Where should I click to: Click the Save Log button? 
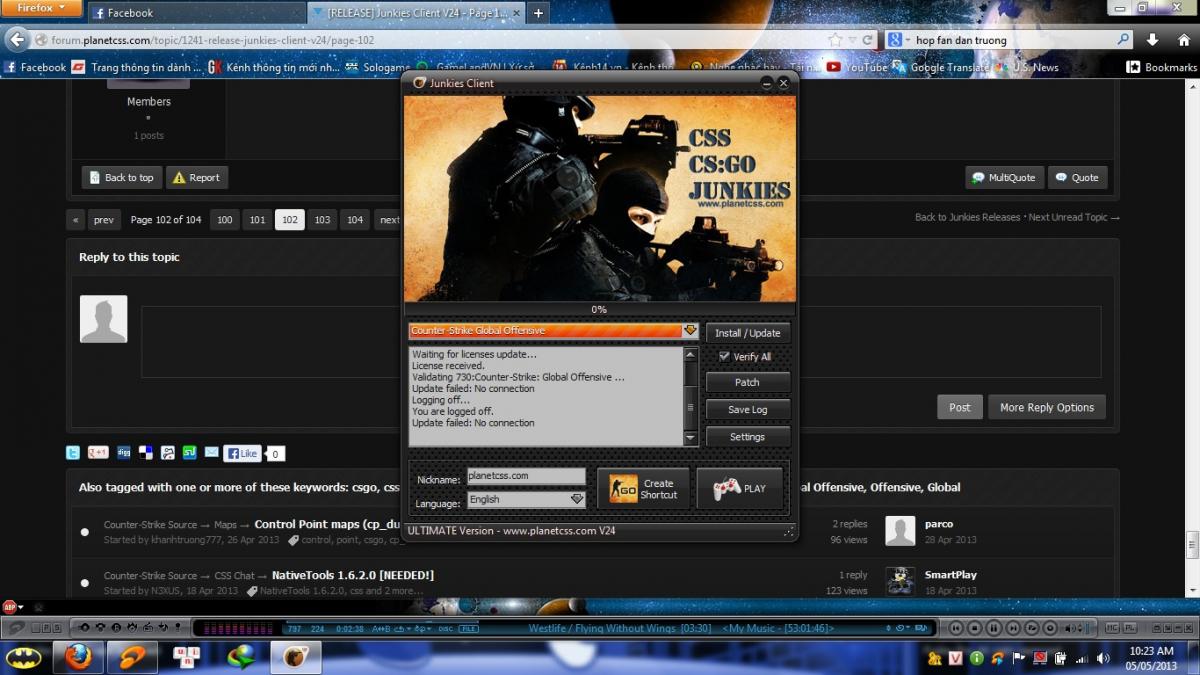[748, 410]
